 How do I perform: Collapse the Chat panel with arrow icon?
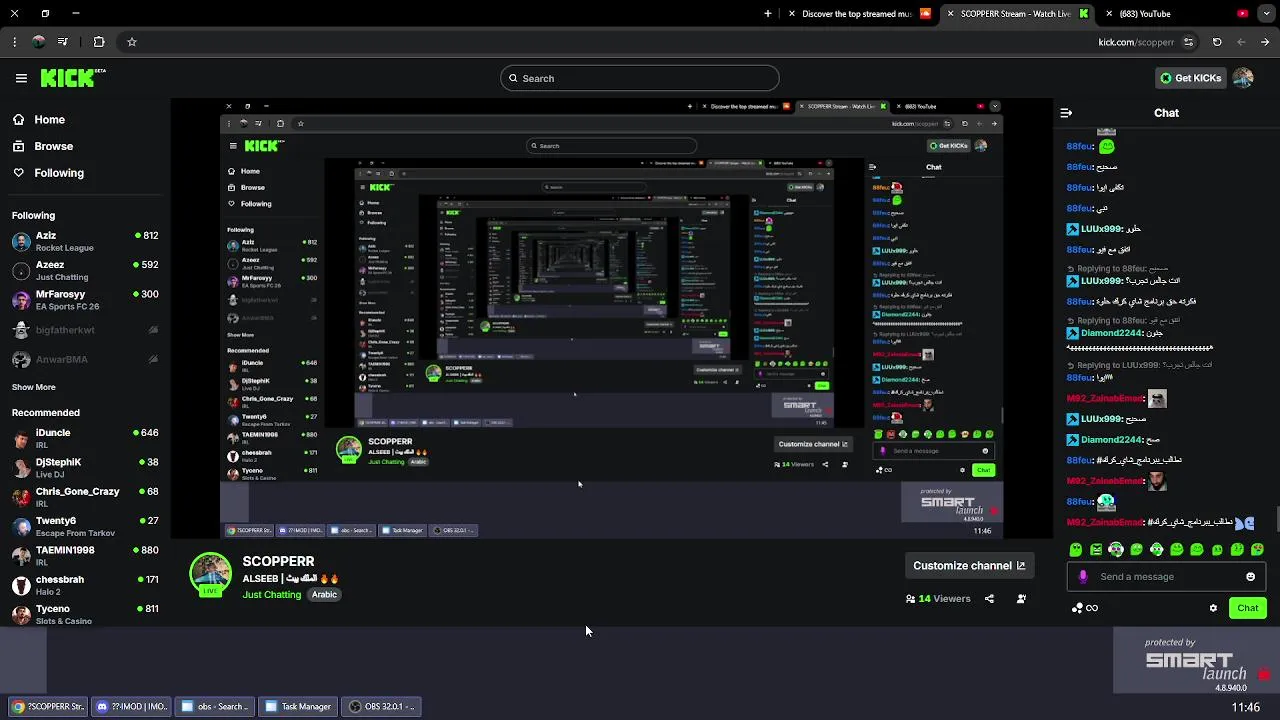tap(1066, 113)
